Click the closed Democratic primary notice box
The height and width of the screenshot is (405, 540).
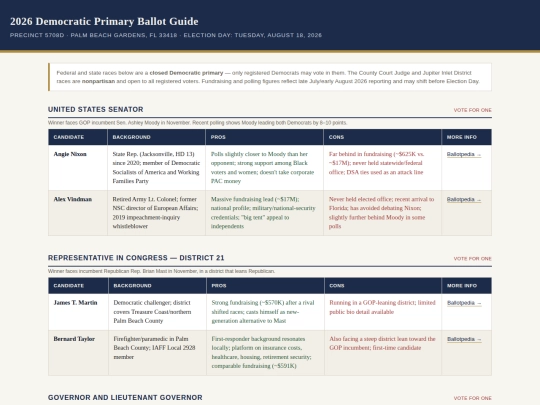tap(270, 77)
